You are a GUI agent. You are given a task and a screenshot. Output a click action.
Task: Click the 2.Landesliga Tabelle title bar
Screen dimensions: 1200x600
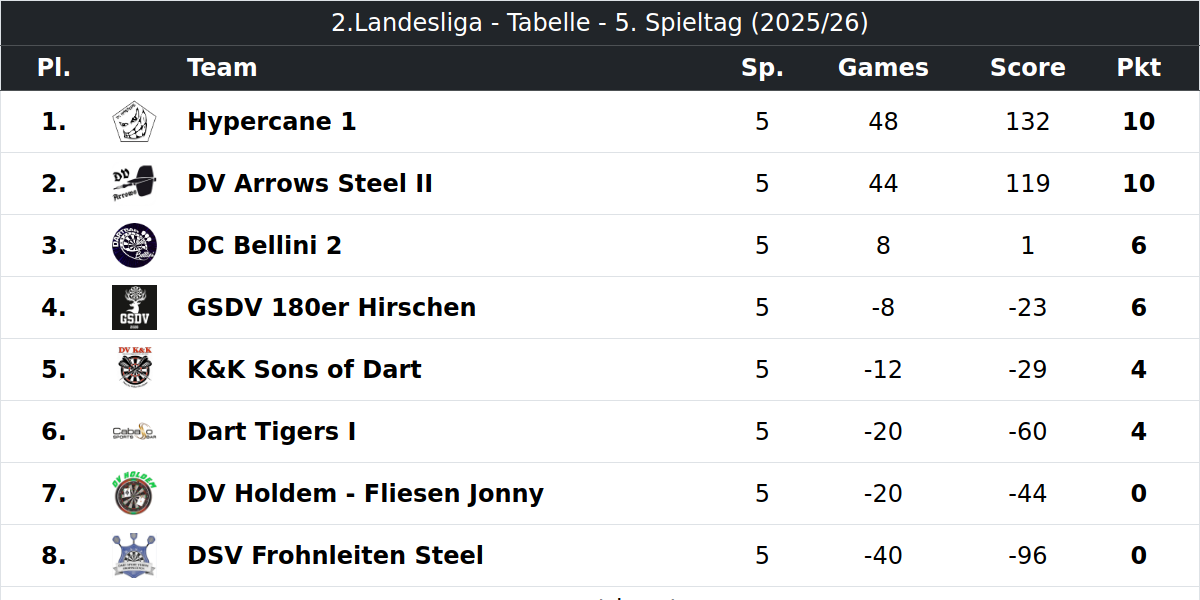600,23
